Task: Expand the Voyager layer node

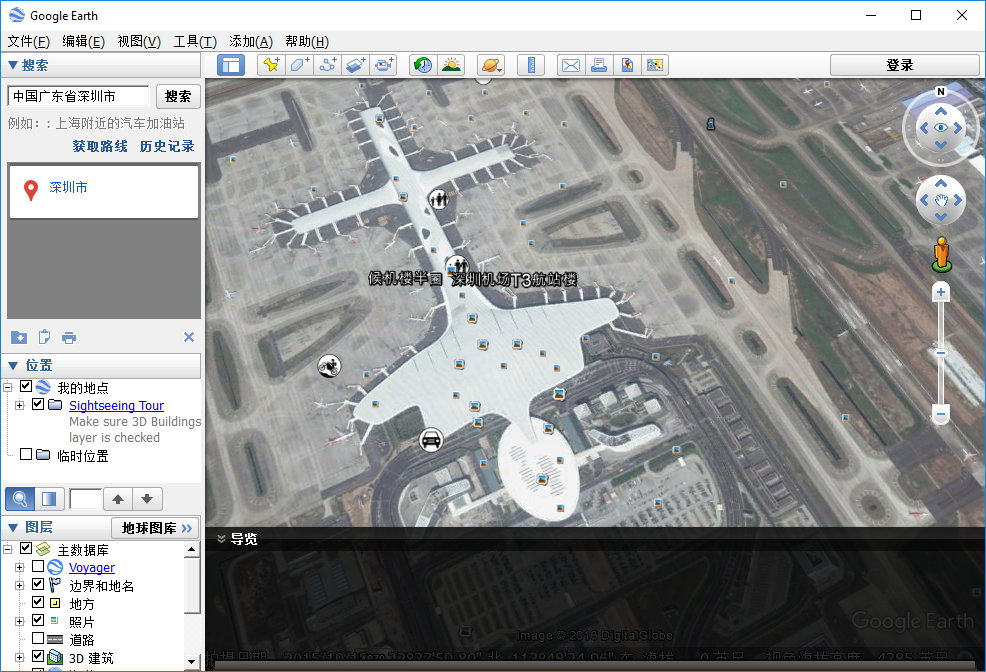Action: click(19, 568)
